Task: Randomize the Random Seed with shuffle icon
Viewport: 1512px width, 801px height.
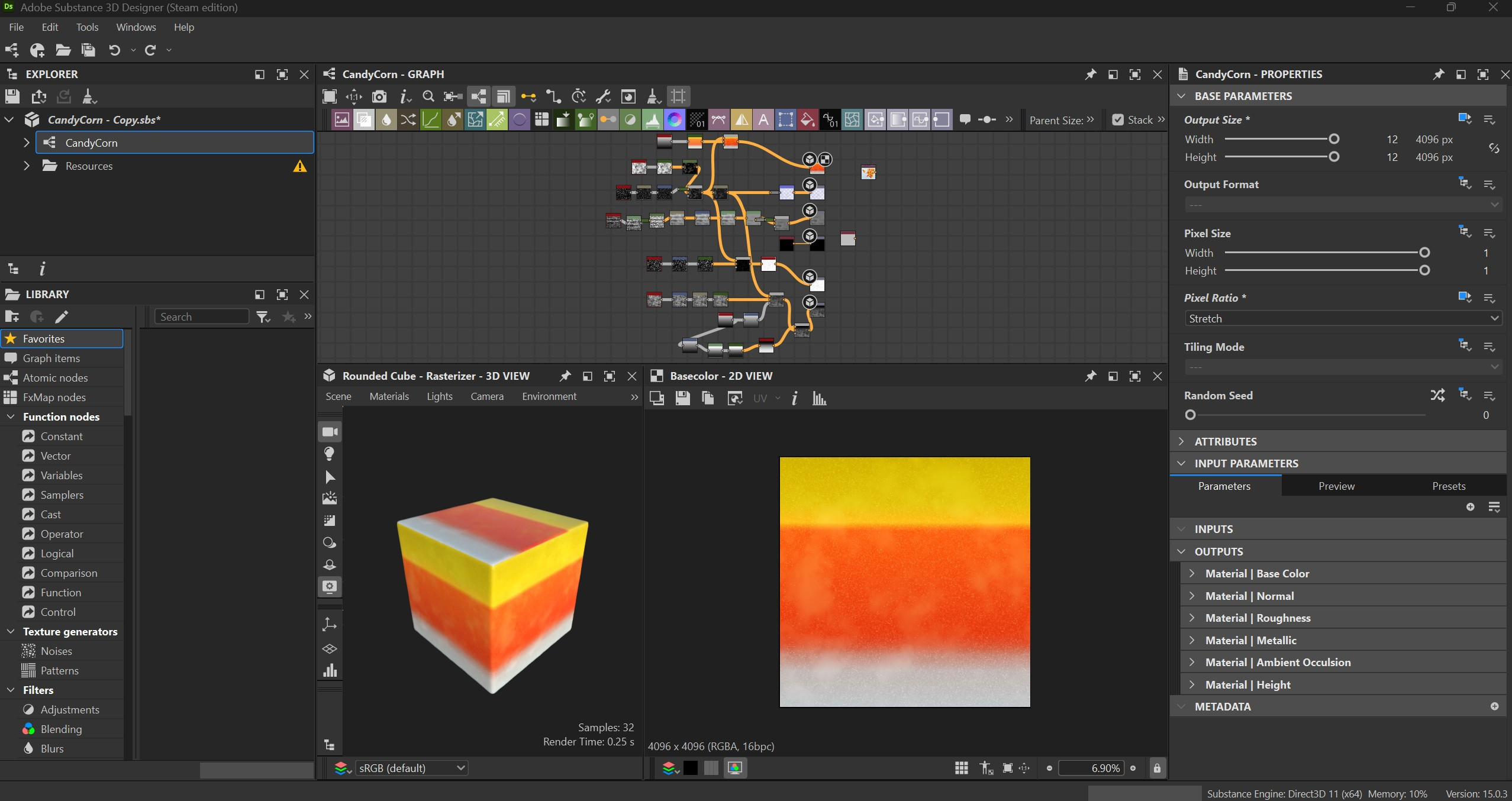Action: coord(1437,395)
